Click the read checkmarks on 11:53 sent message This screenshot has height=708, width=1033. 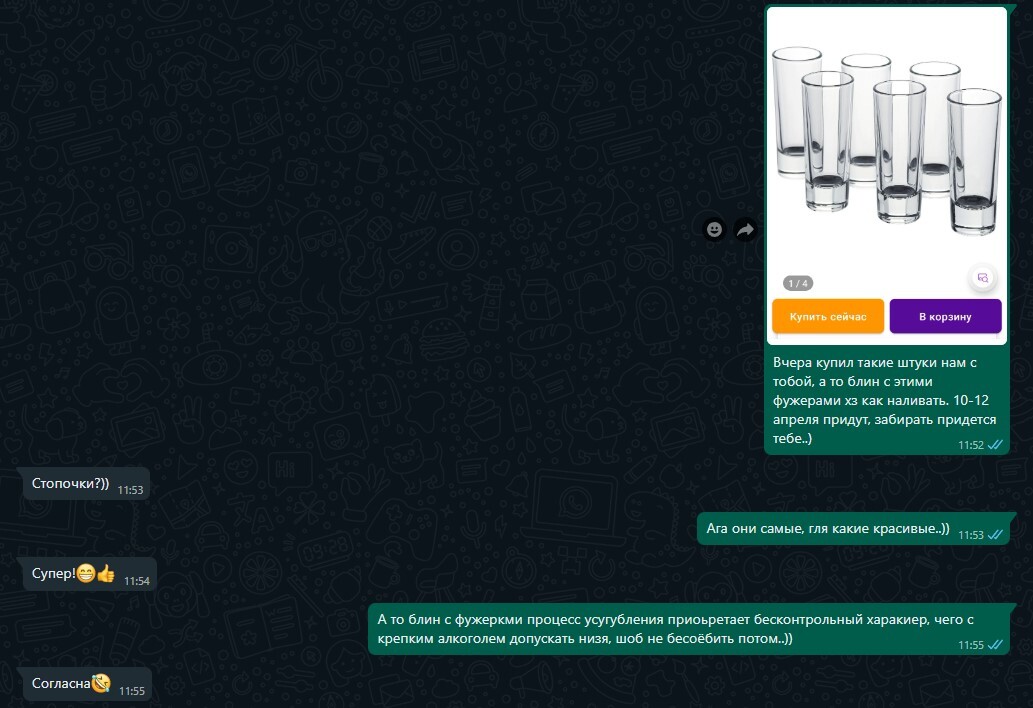[995, 535]
